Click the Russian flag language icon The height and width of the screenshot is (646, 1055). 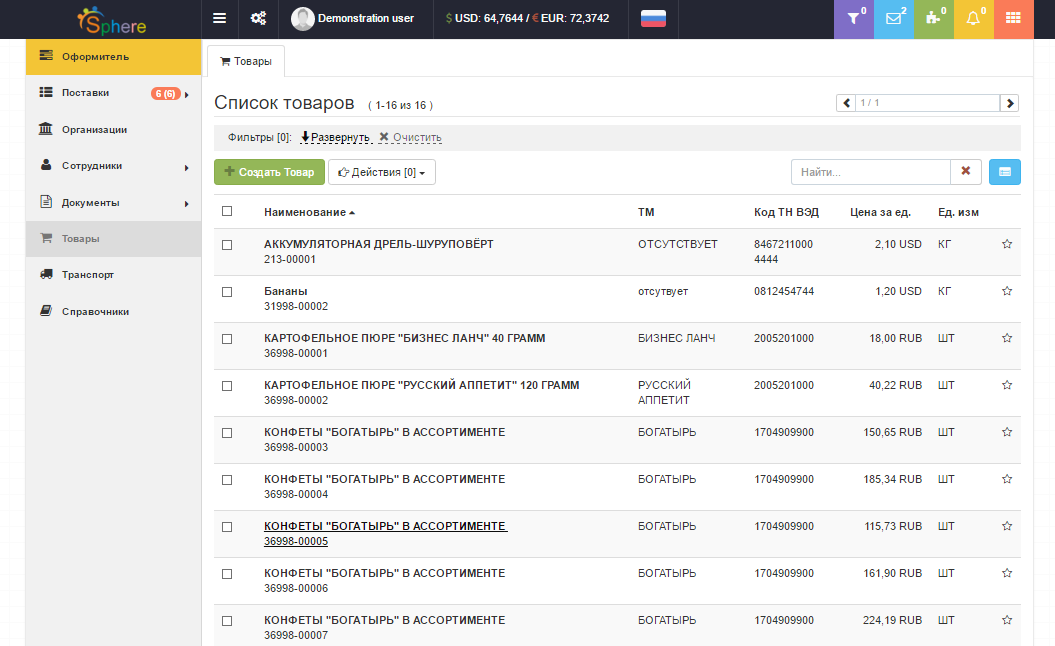(653, 18)
